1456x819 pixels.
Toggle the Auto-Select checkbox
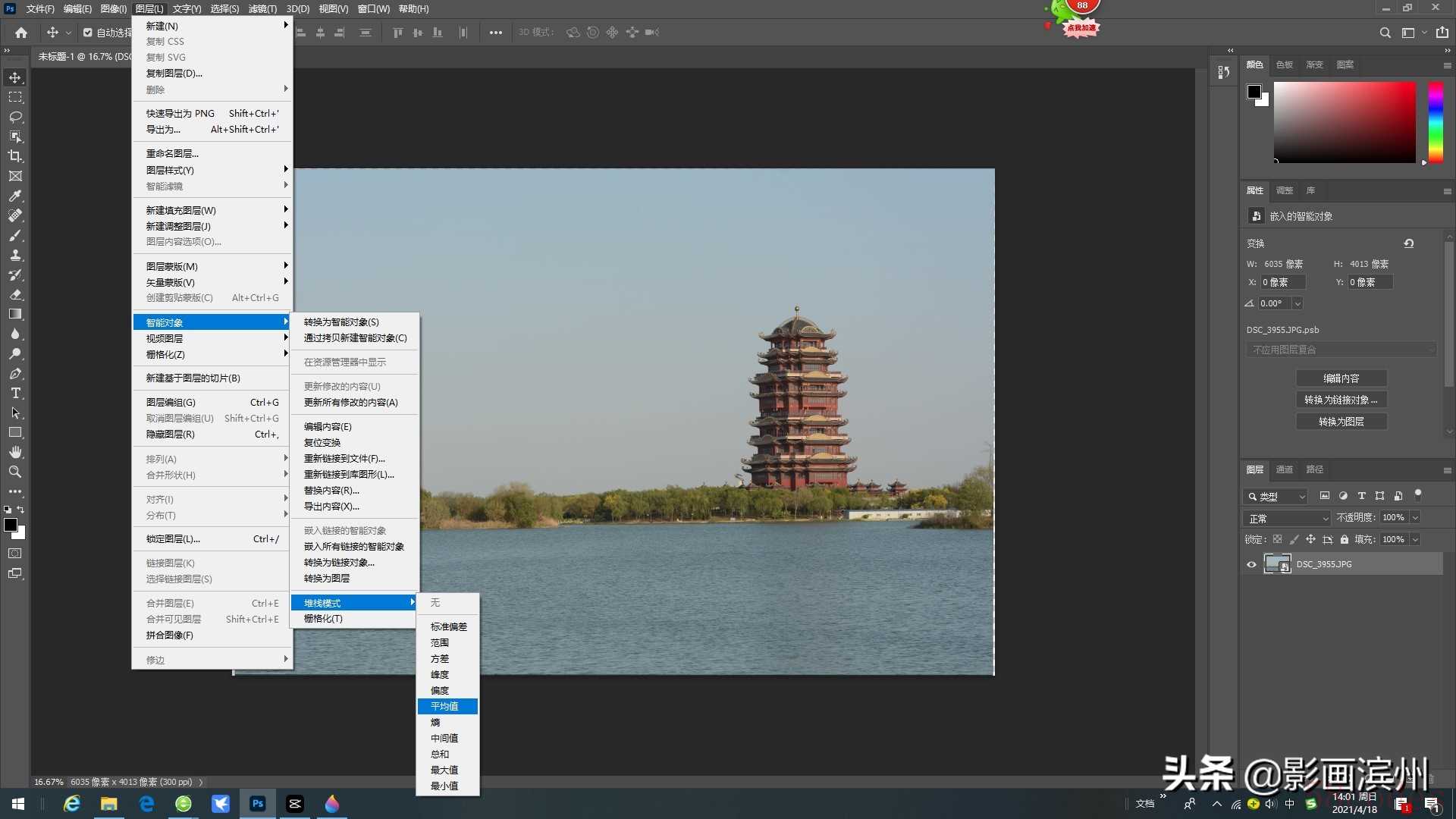(88, 33)
